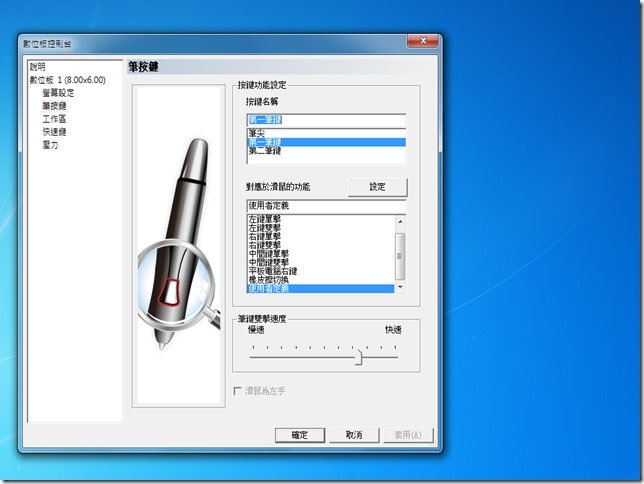Close the 數位板控制台 window
This screenshot has width=644, height=484.
421,43
